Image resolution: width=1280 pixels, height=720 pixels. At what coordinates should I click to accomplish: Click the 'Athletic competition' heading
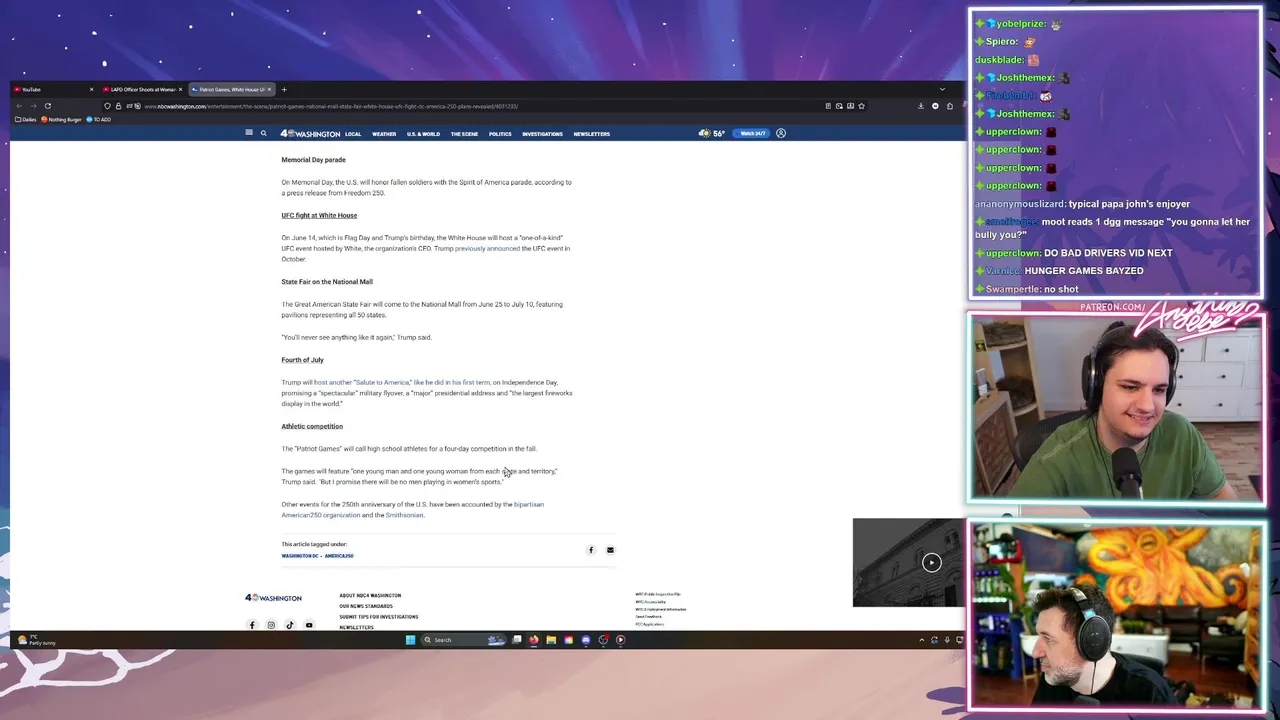(x=312, y=426)
